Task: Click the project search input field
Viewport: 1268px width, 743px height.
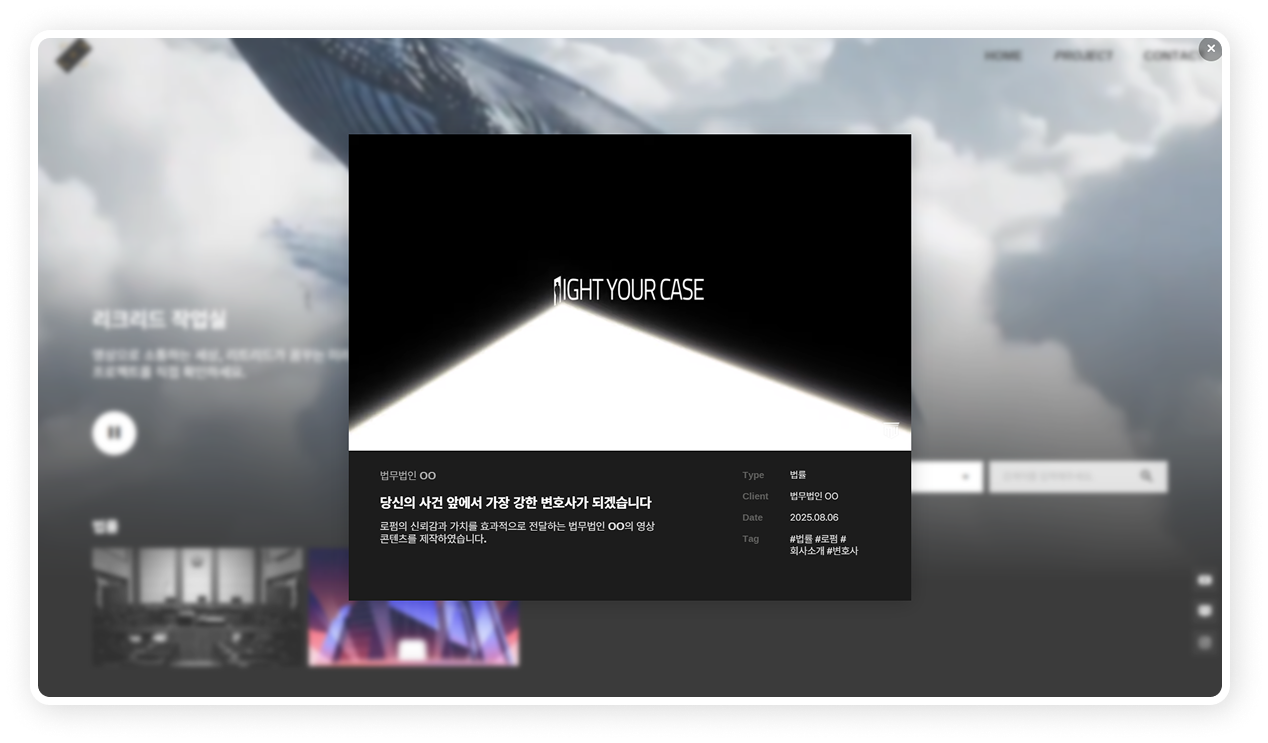Action: pos(1060,477)
